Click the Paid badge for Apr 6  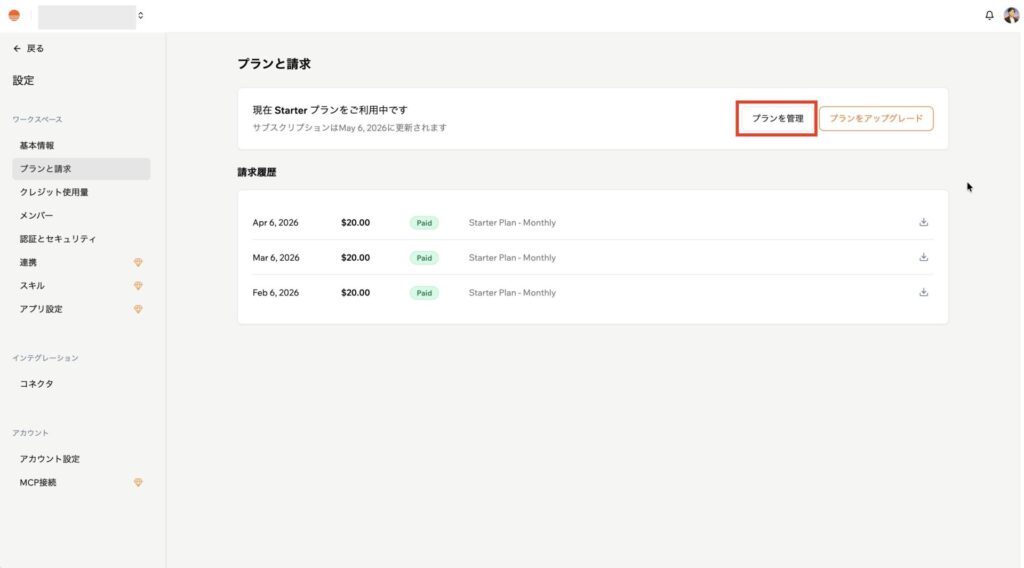tap(424, 223)
